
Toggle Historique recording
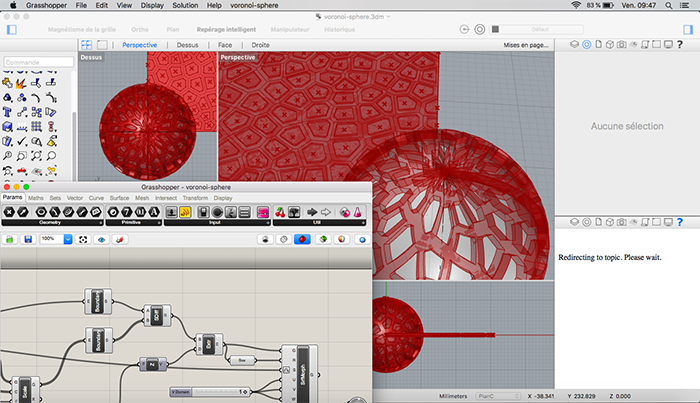pyautogui.click(x=340, y=29)
